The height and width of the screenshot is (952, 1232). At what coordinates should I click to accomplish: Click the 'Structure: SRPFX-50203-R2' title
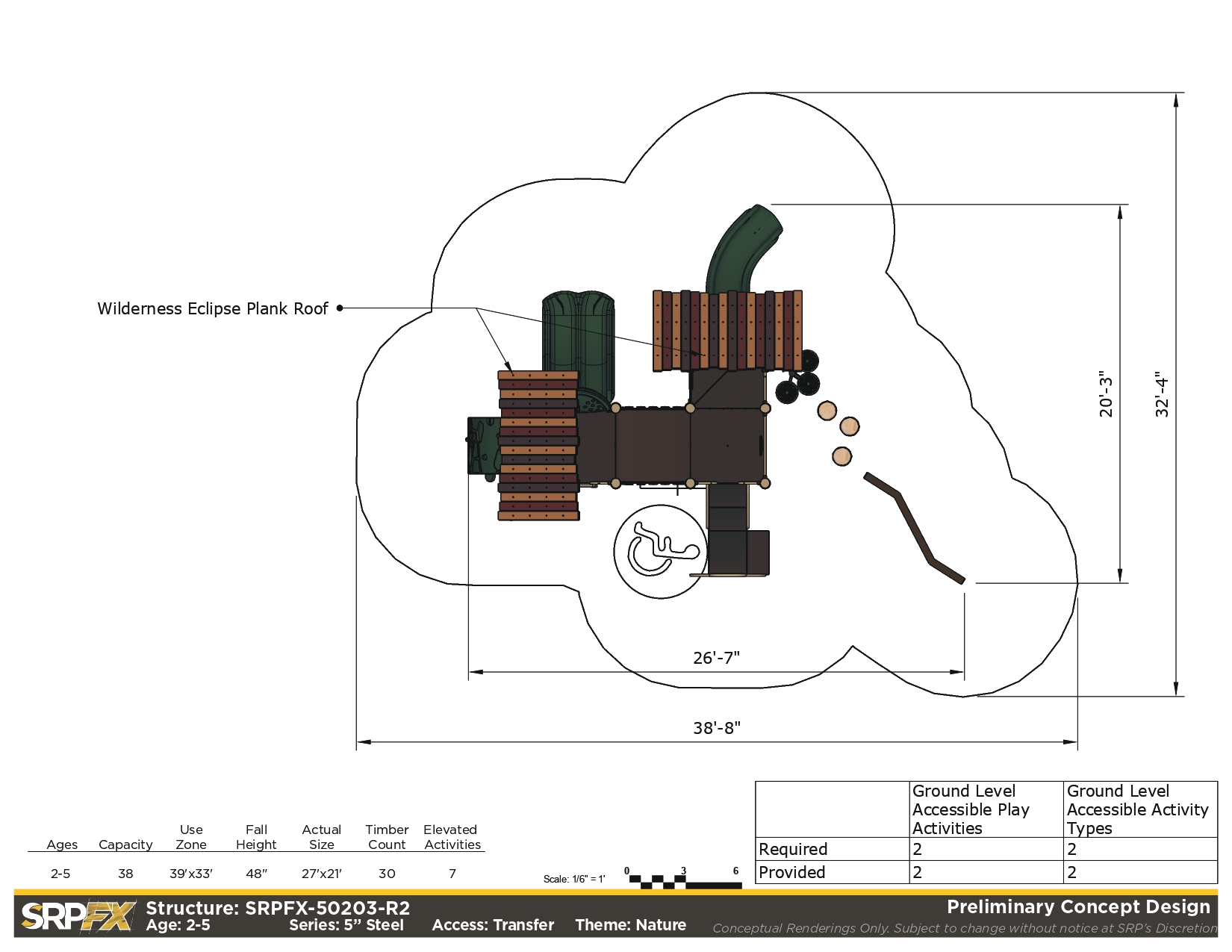pyautogui.click(x=278, y=908)
